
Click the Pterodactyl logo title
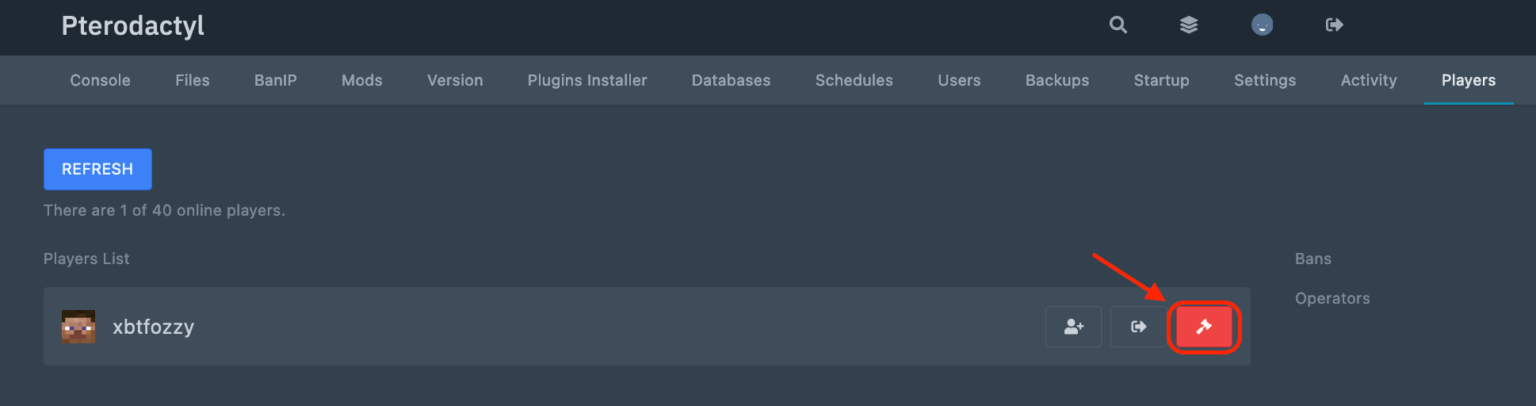tap(133, 26)
